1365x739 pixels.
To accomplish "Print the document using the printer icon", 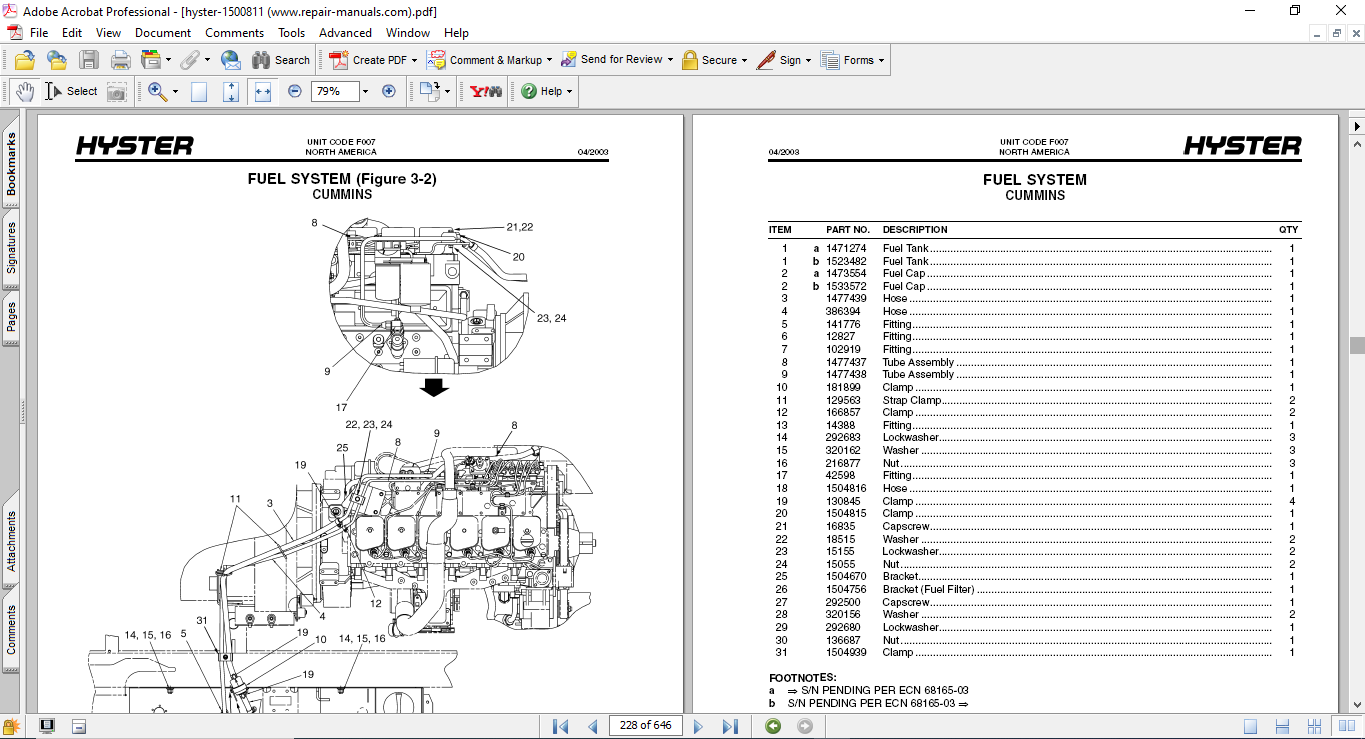I will tap(121, 60).
